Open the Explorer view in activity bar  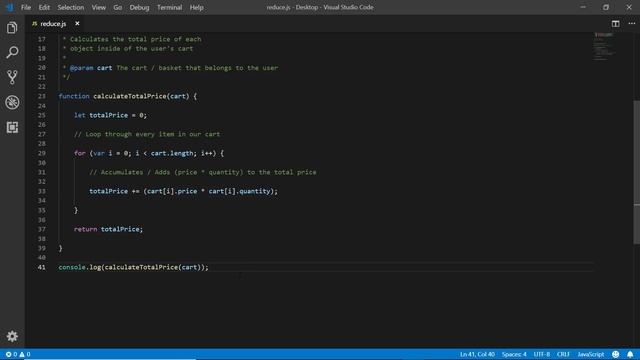pyautogui.click(x=12, y=28)
